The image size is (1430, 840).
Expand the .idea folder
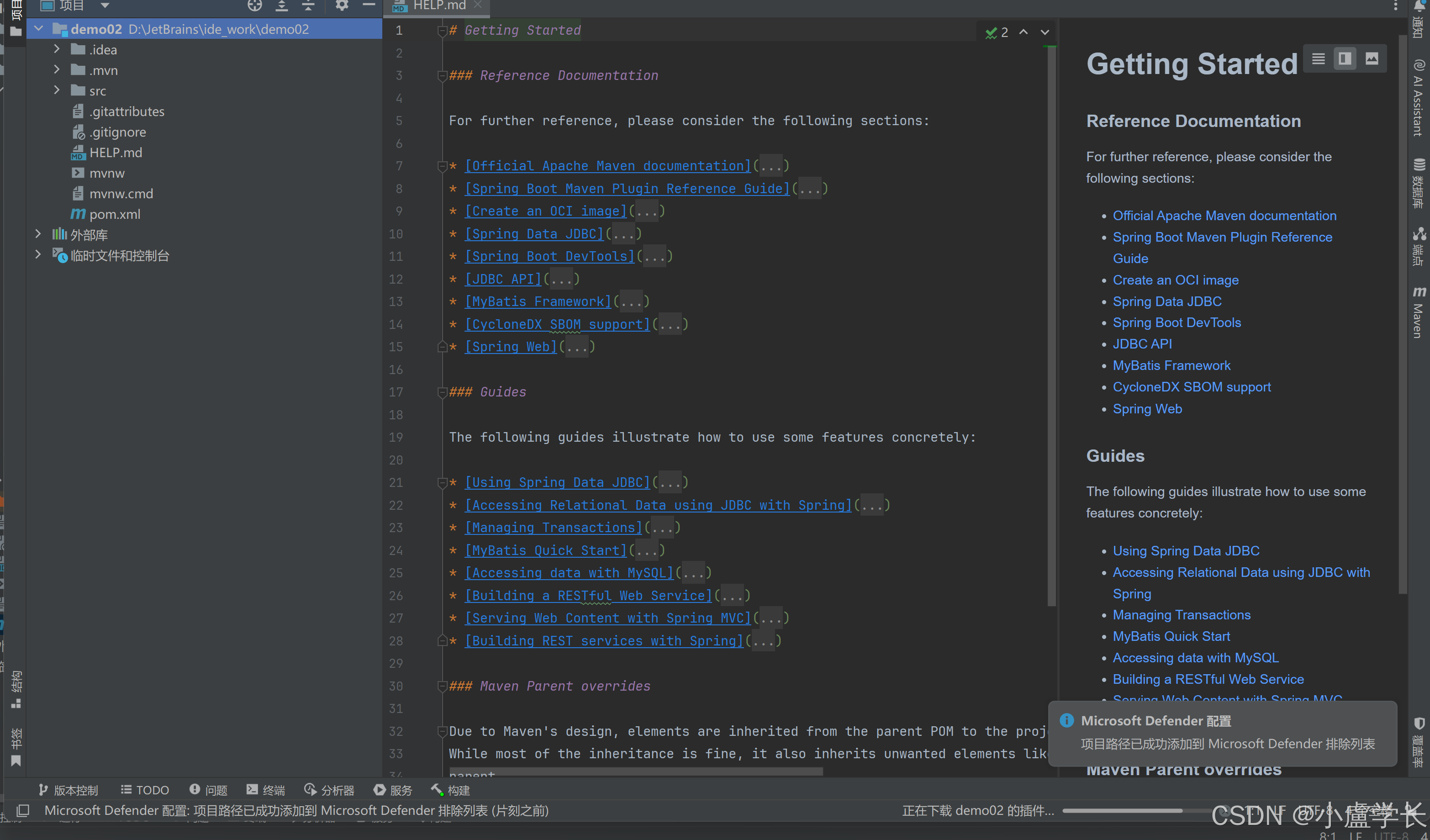point(57,49)
